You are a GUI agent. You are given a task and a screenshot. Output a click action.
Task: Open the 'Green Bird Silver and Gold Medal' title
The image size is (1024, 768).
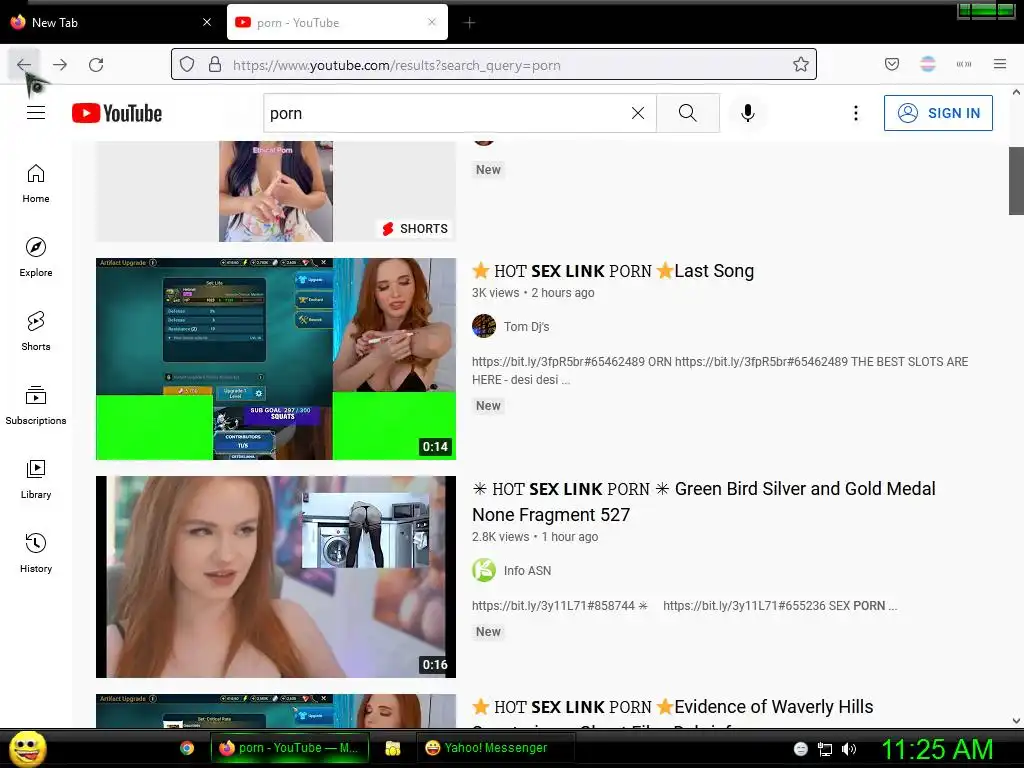tap(704, 502)
